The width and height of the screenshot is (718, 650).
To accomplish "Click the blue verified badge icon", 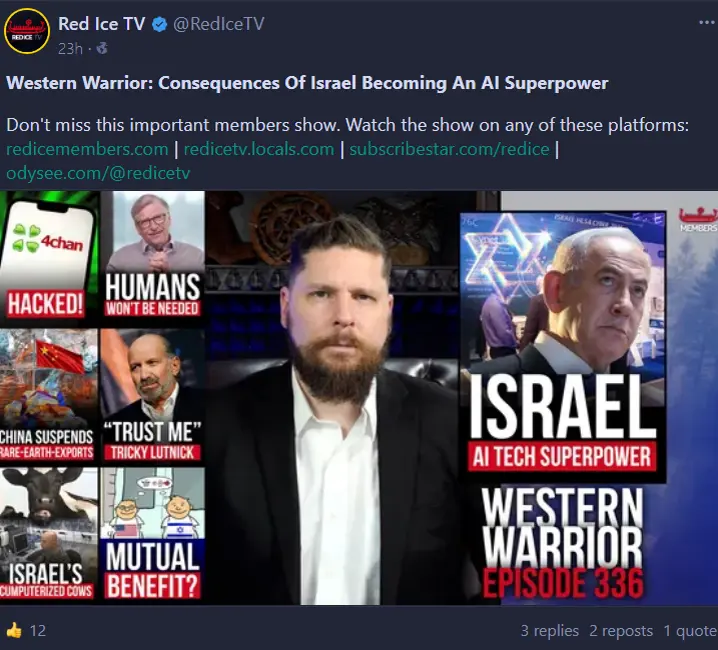I will pyautogui.click(x=159, y=24).
